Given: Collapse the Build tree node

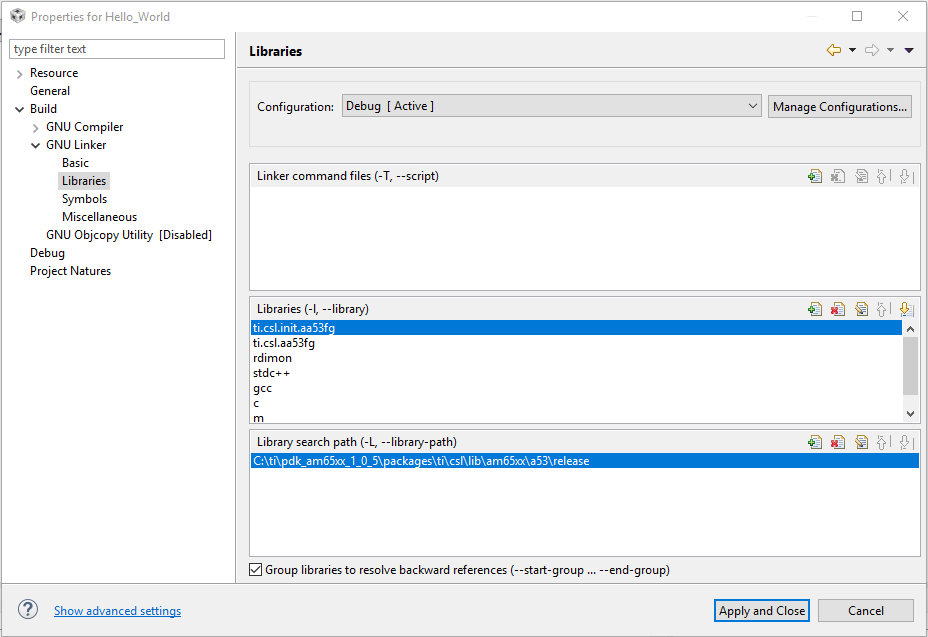Looking at the screenshot, I should [20, 110].
